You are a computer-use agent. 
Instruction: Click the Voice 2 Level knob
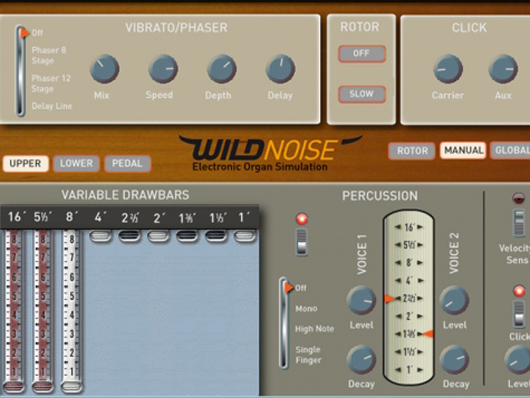pyautogui.click(x=454, y=300)
